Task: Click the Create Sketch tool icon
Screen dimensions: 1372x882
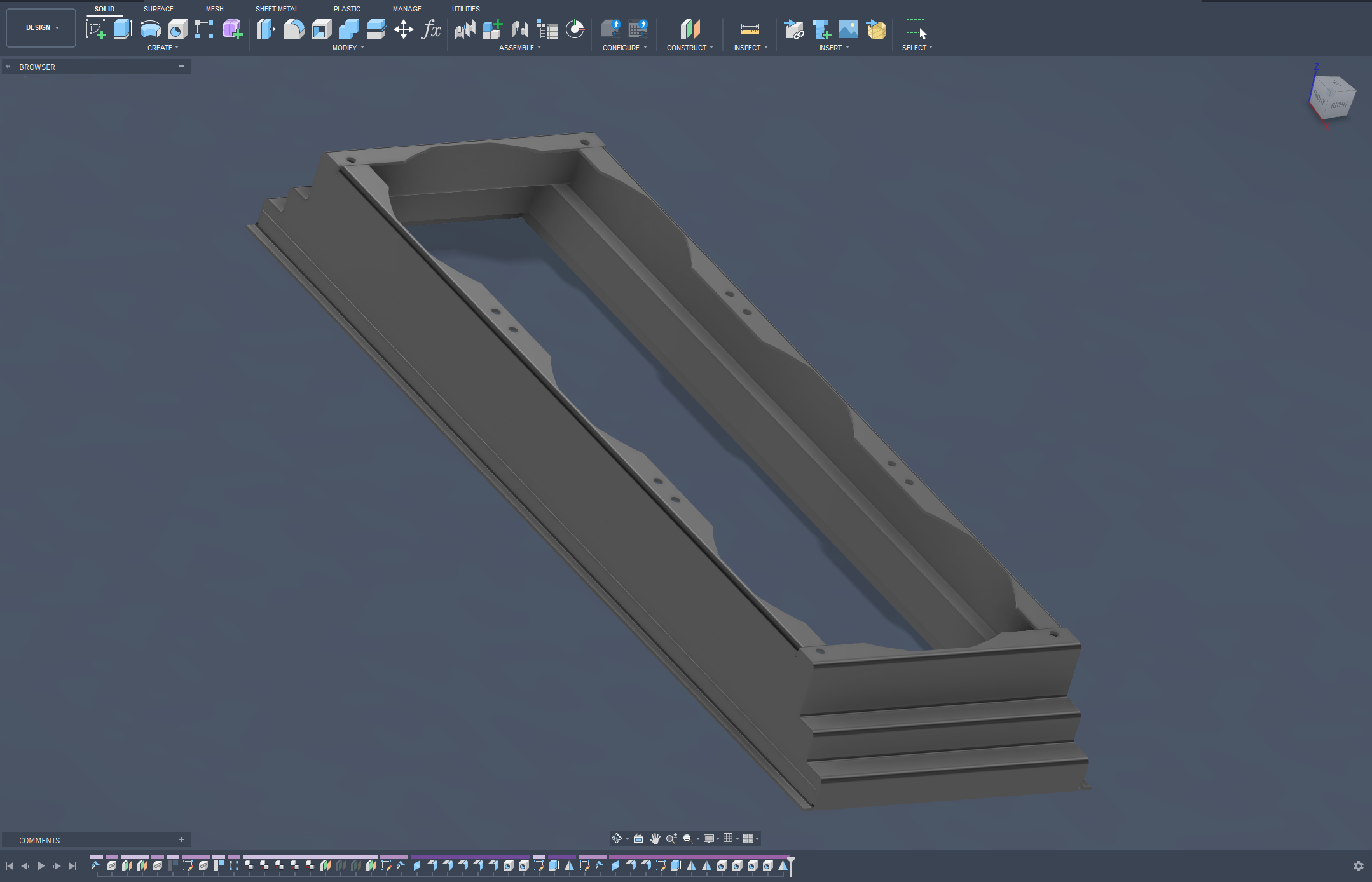Action: 95,29
